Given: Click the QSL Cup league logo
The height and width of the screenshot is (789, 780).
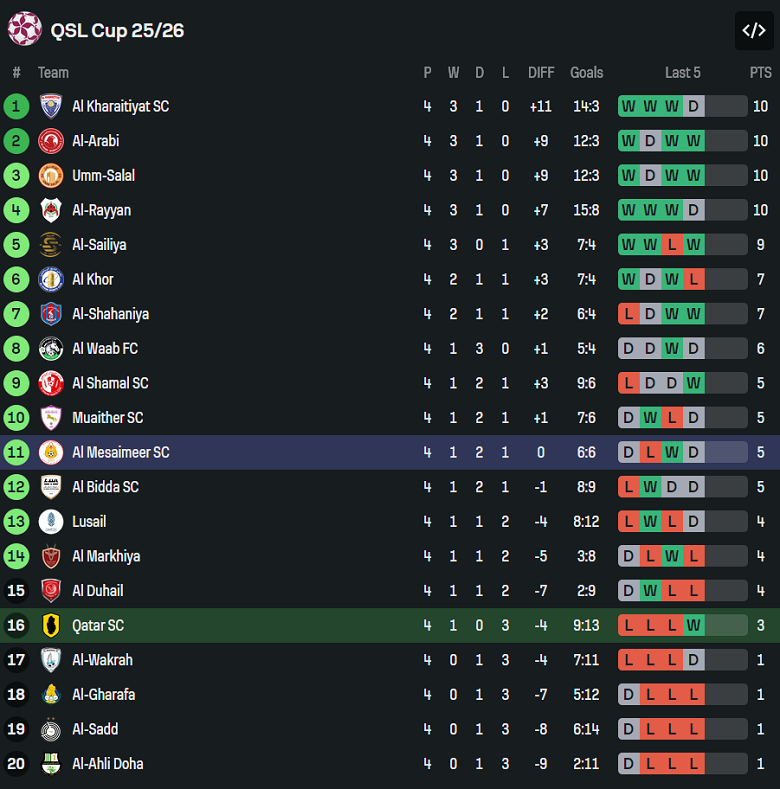Looking at the screenshot, I should (x=25, y=29).
